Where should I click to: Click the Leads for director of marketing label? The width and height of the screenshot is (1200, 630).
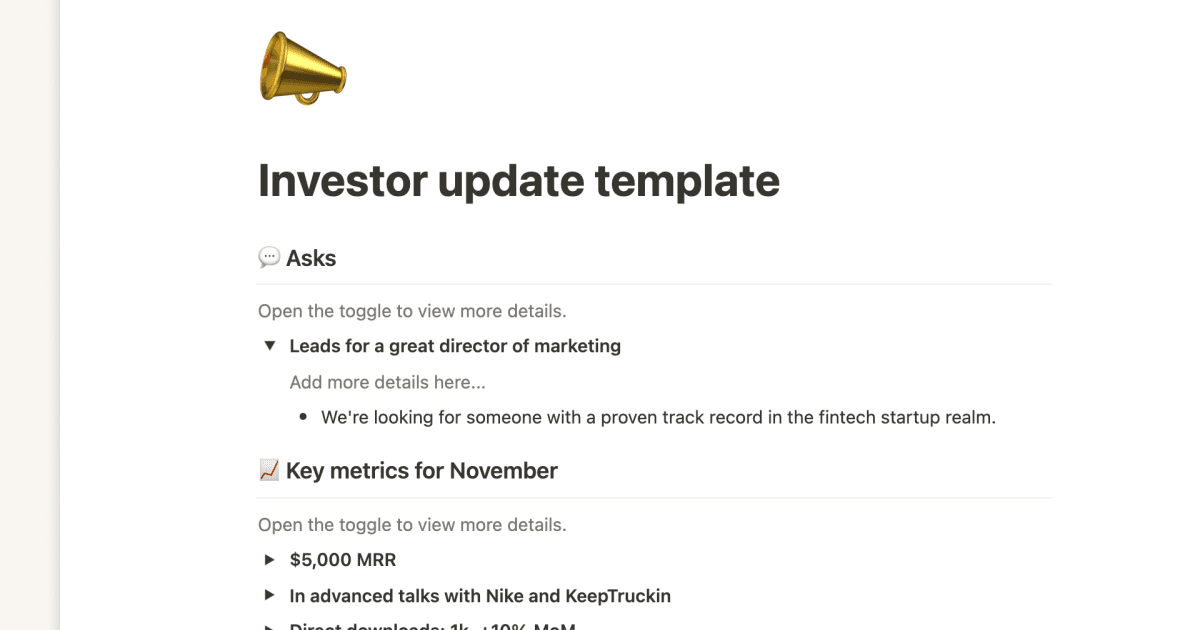(455, 345)
